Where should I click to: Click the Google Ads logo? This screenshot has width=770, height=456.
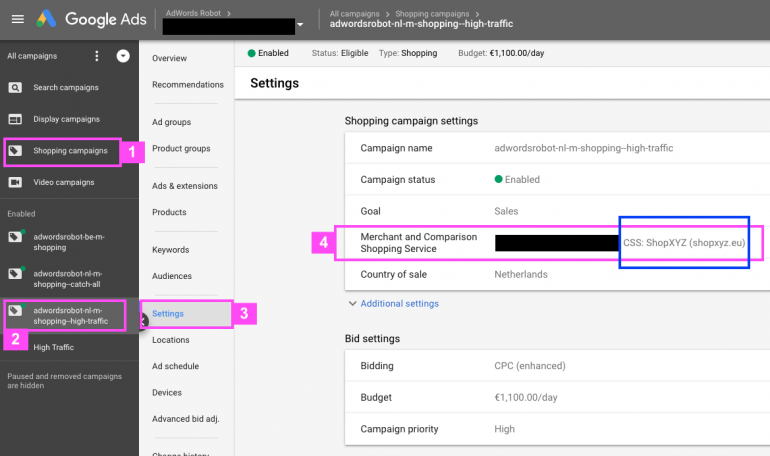tap(91, 19)
